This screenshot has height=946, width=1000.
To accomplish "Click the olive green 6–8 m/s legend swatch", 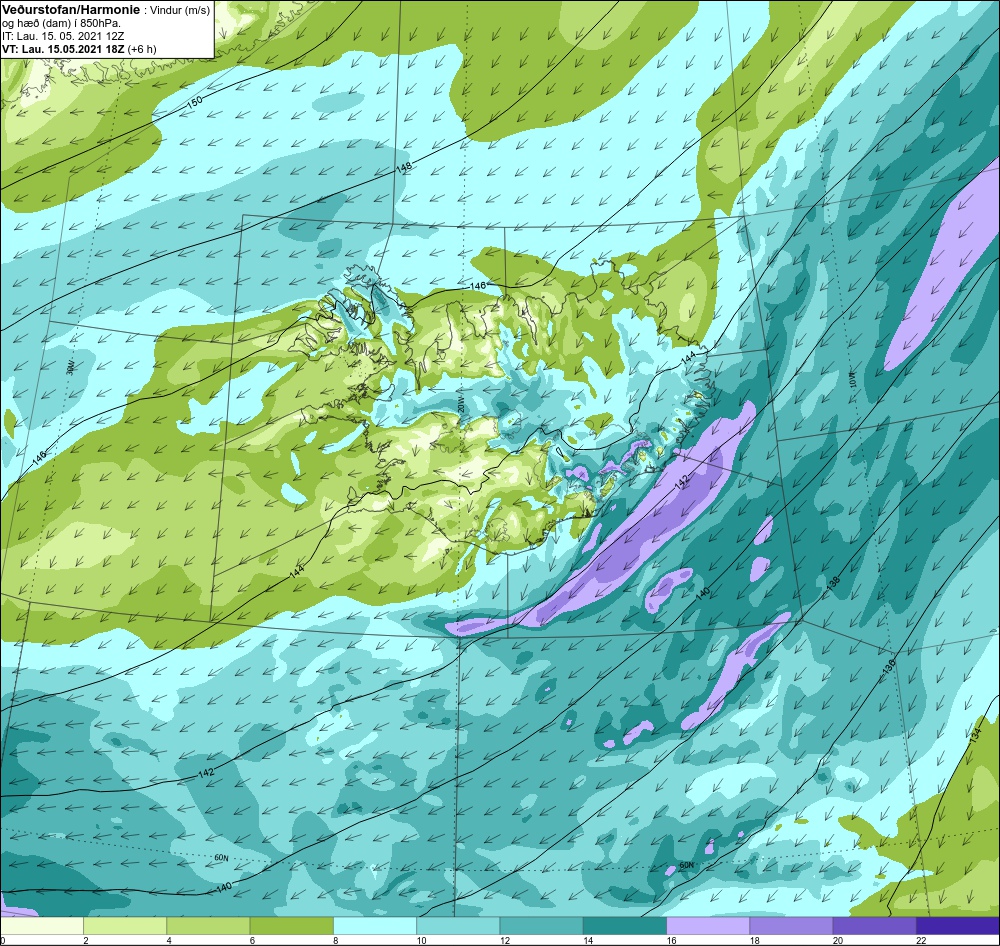I will 291,926.
